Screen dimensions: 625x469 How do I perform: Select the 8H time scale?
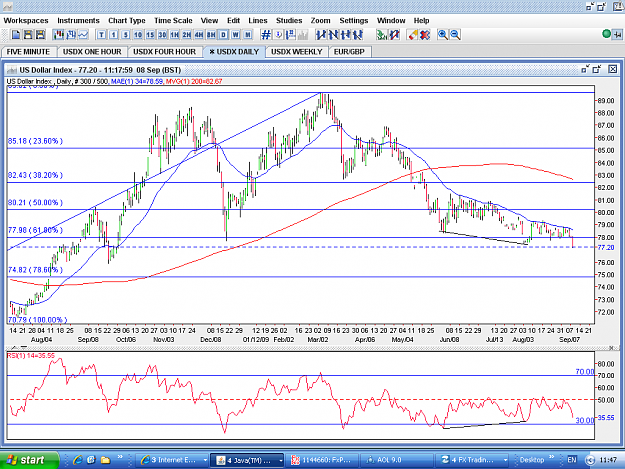pos(211,35)
